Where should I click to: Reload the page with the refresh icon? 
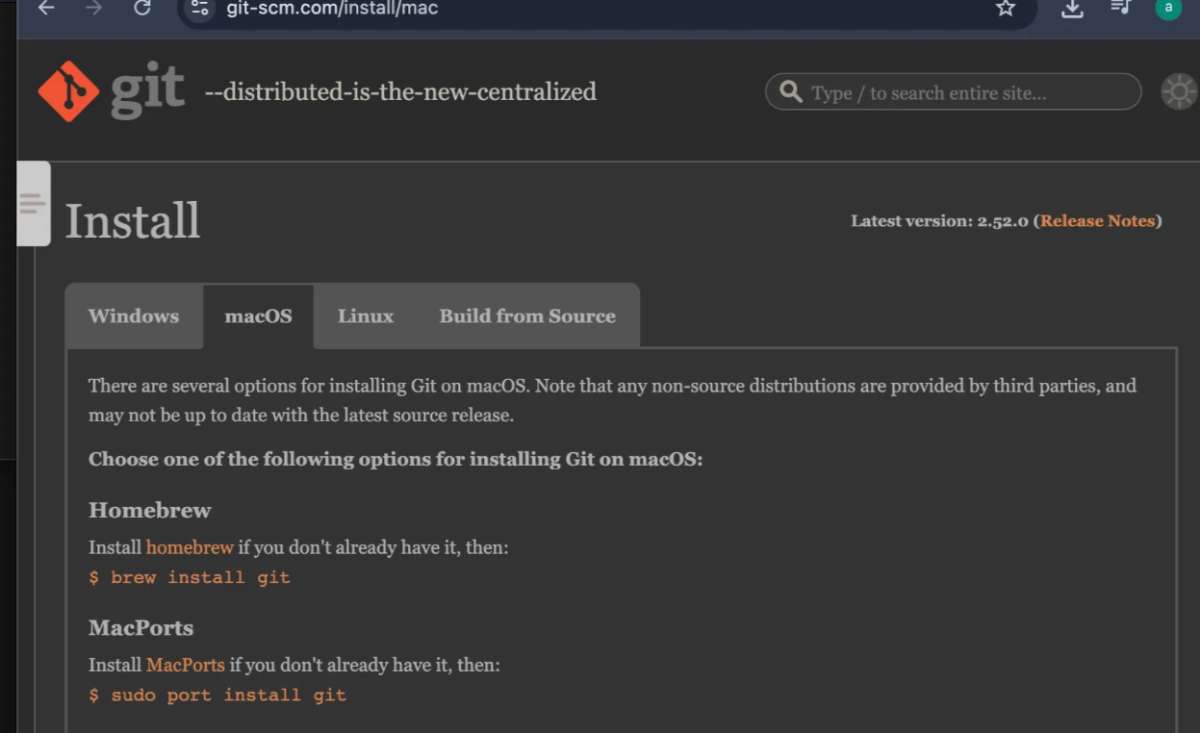click(142, 8)
